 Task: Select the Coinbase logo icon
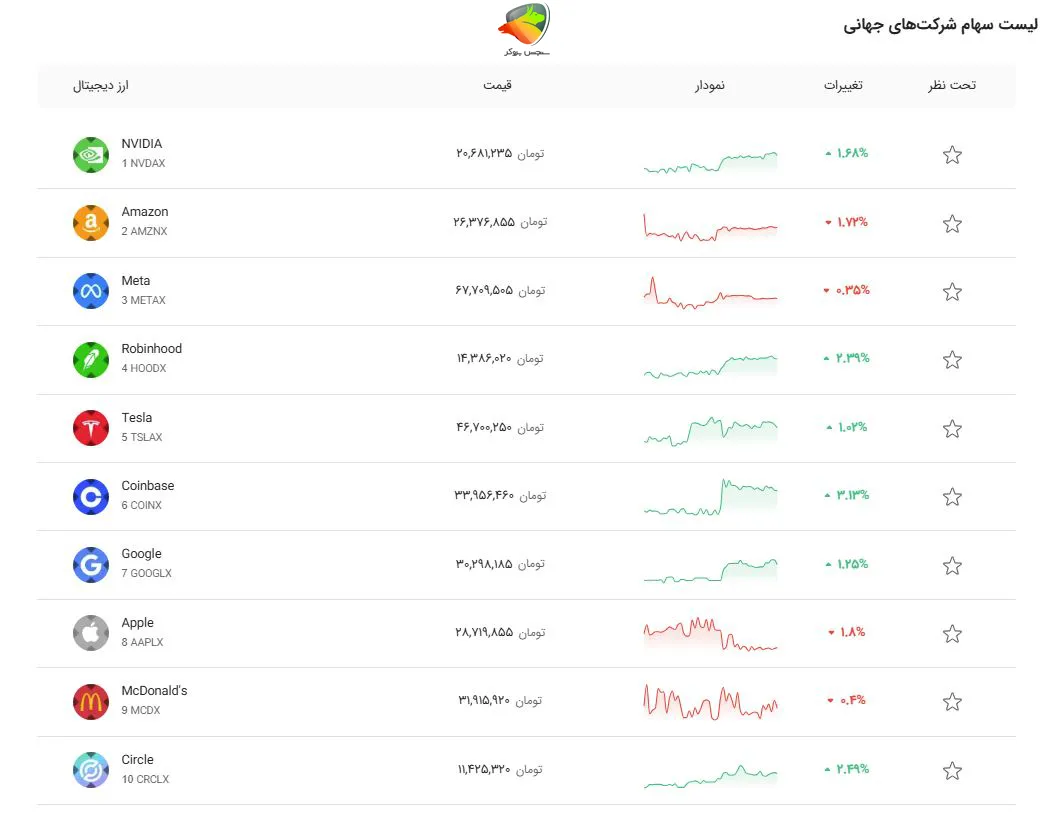click(91, 496)
